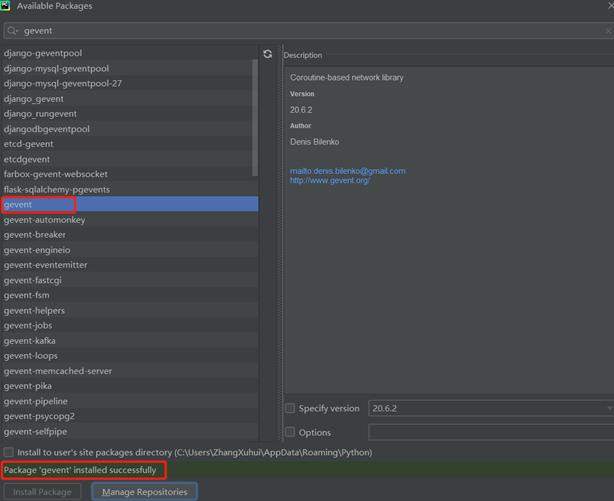This screenshot has height=501, width=614.
Task: Reload the package list with refresh icon
Action: click(268, 54)
